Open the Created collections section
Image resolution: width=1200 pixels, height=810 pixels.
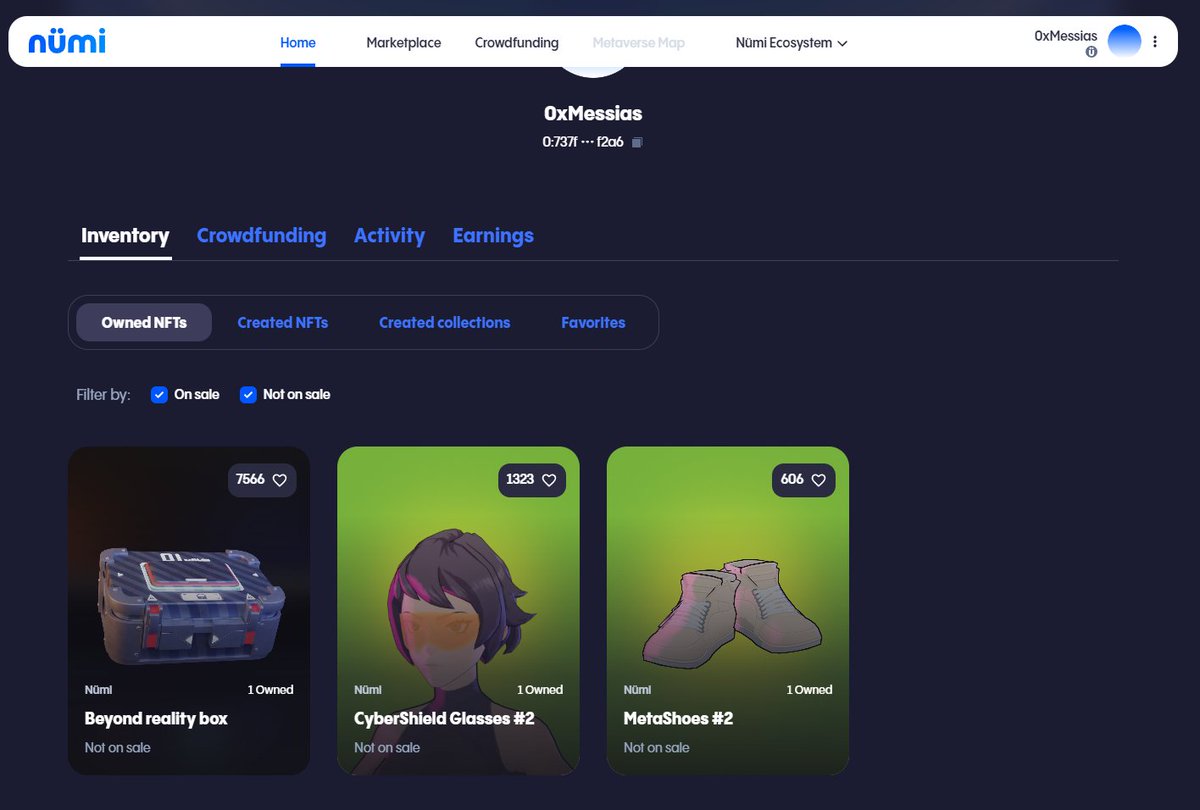point(444,322)
